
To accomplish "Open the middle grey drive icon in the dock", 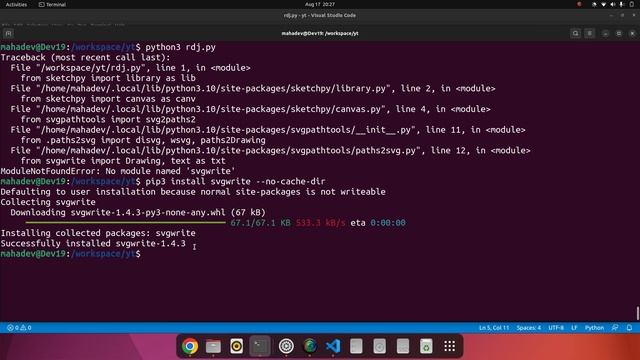I will (380, 346).
